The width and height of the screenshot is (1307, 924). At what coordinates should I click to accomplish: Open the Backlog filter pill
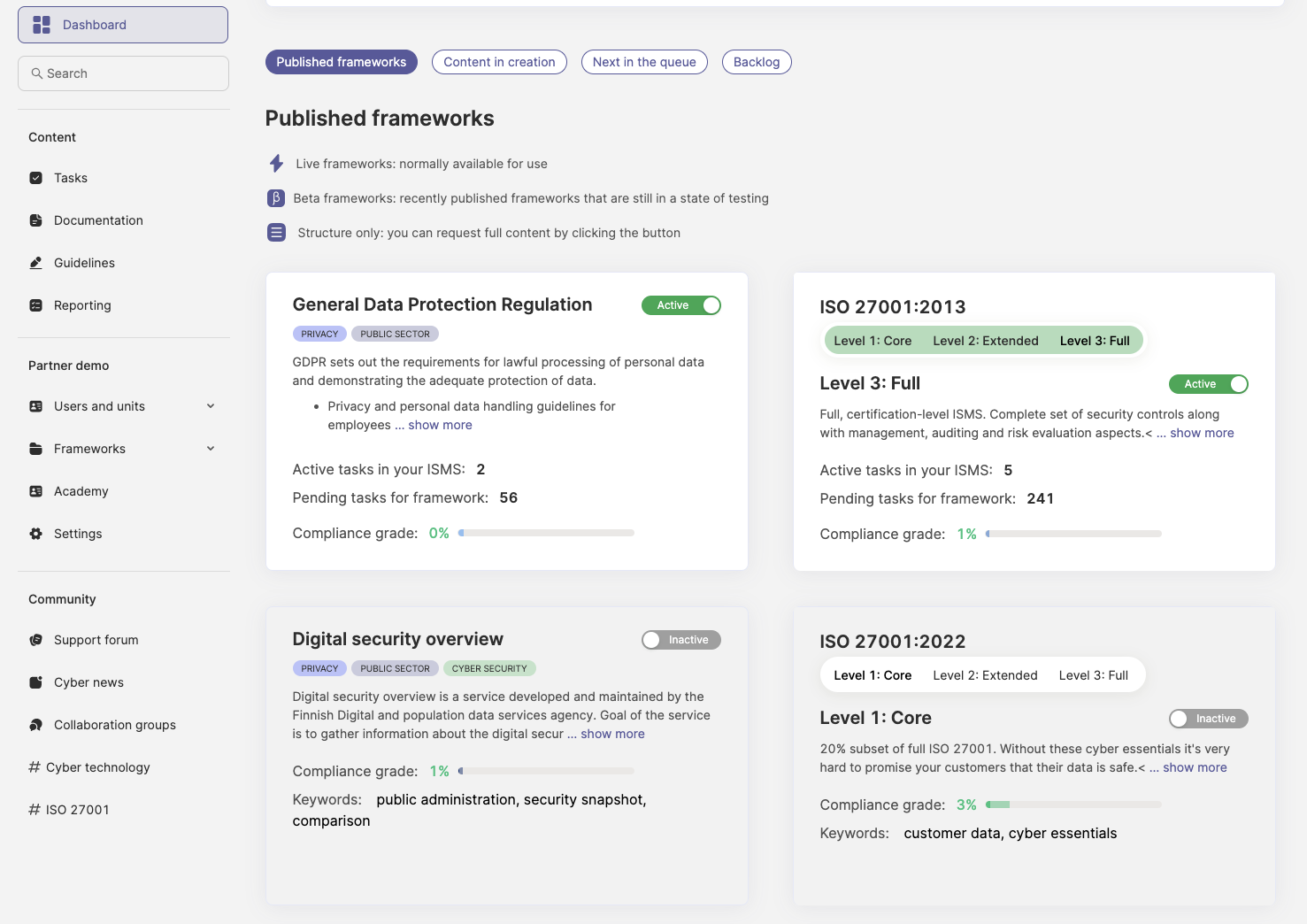pyautogui.click(x=757, y=62)
